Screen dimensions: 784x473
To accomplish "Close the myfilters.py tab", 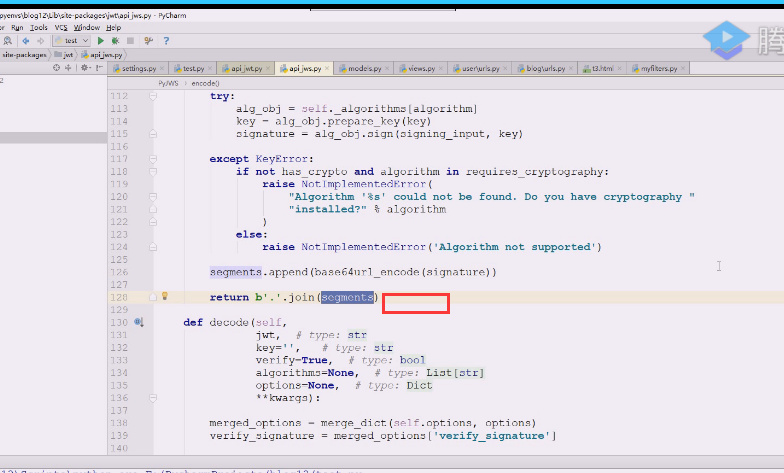I will 682,68.
